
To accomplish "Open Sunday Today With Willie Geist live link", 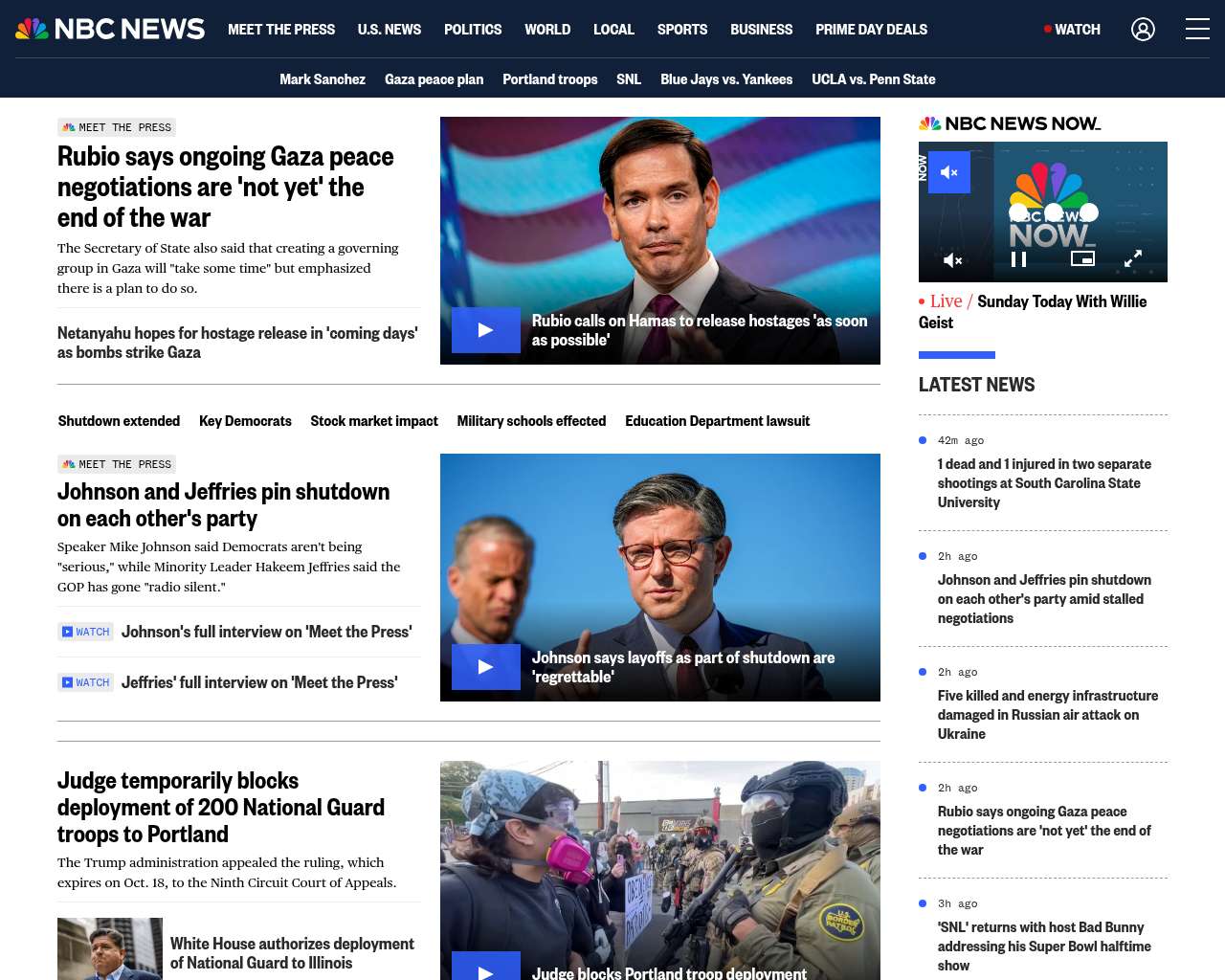I will [1033, 312].
